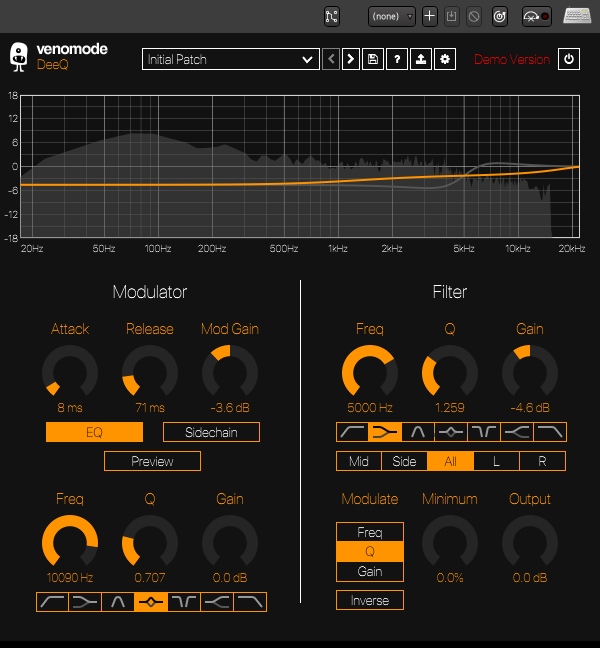Choose notch shape in Filter section
600x648 pixels.
tap(484, 432)
